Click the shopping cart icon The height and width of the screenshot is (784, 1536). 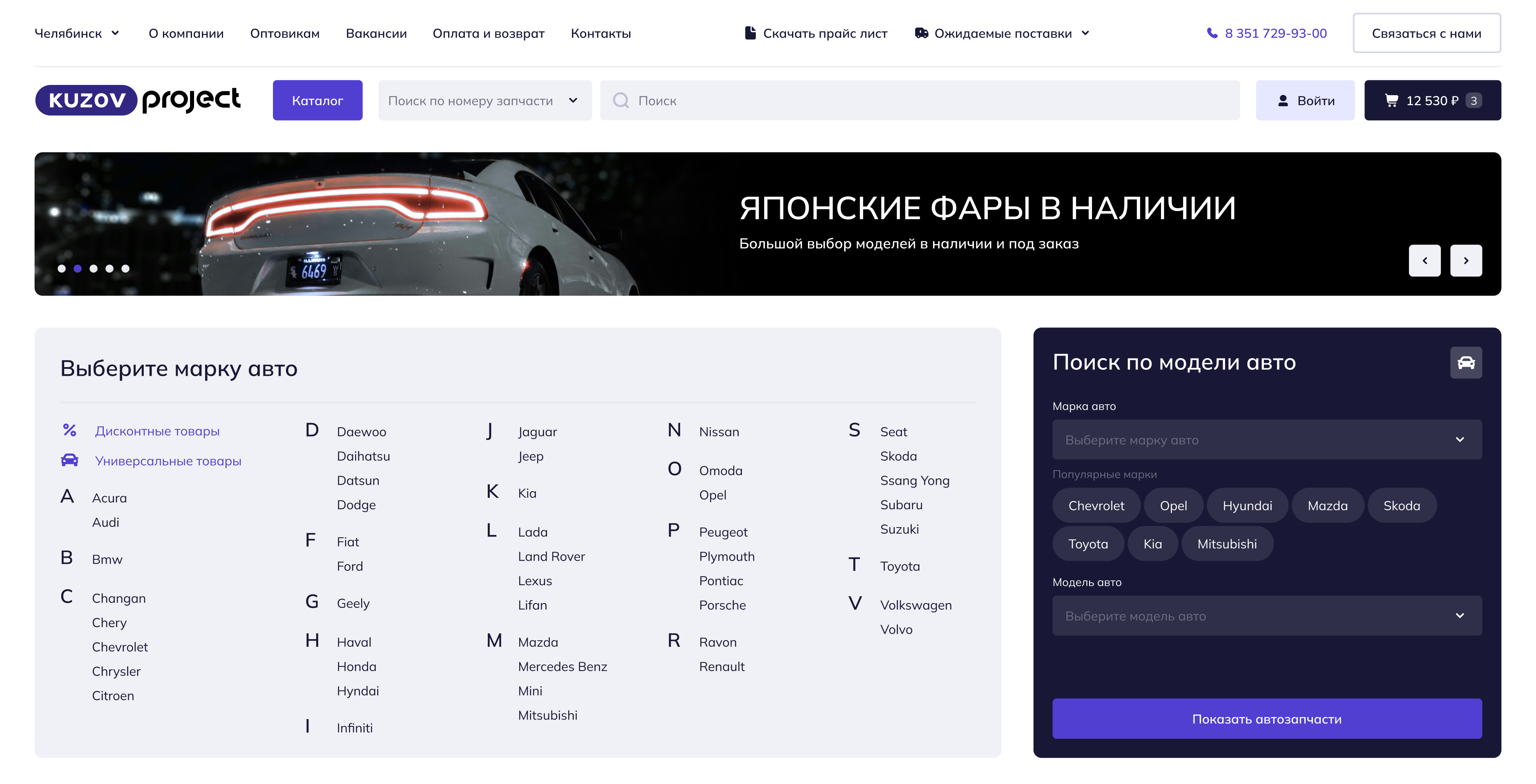click(x=1391, y=101)
